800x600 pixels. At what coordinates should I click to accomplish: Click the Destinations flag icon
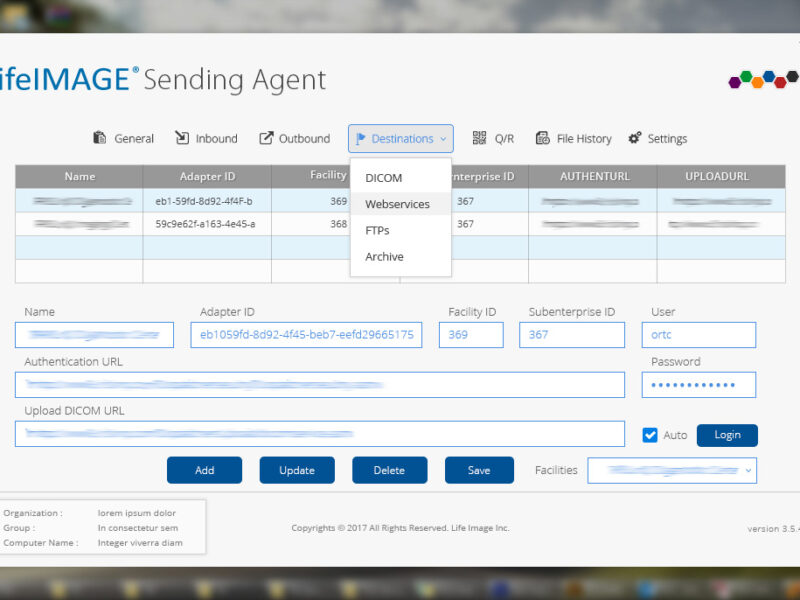point(360,138)
